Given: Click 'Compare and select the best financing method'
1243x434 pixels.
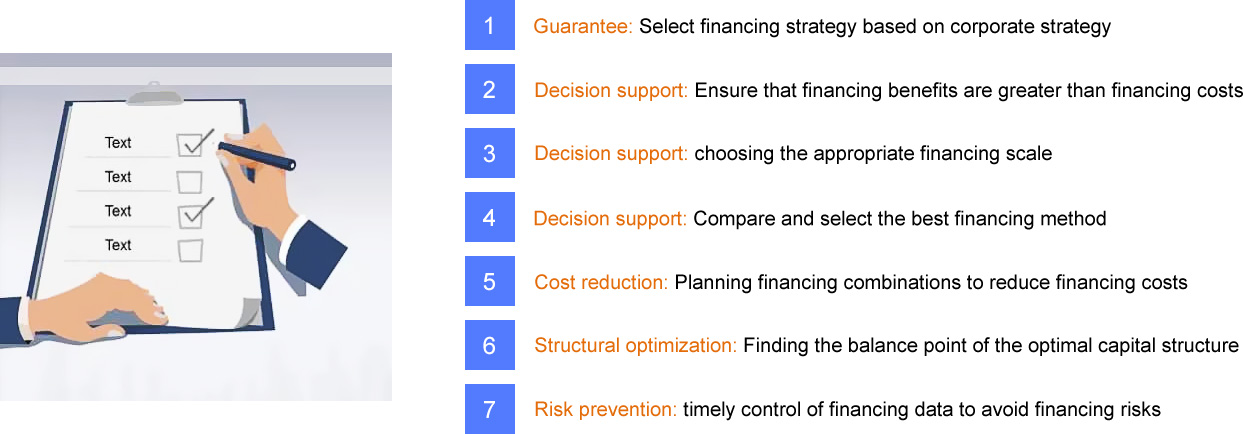Looking at the screenshot, I should tap(899, 219).
